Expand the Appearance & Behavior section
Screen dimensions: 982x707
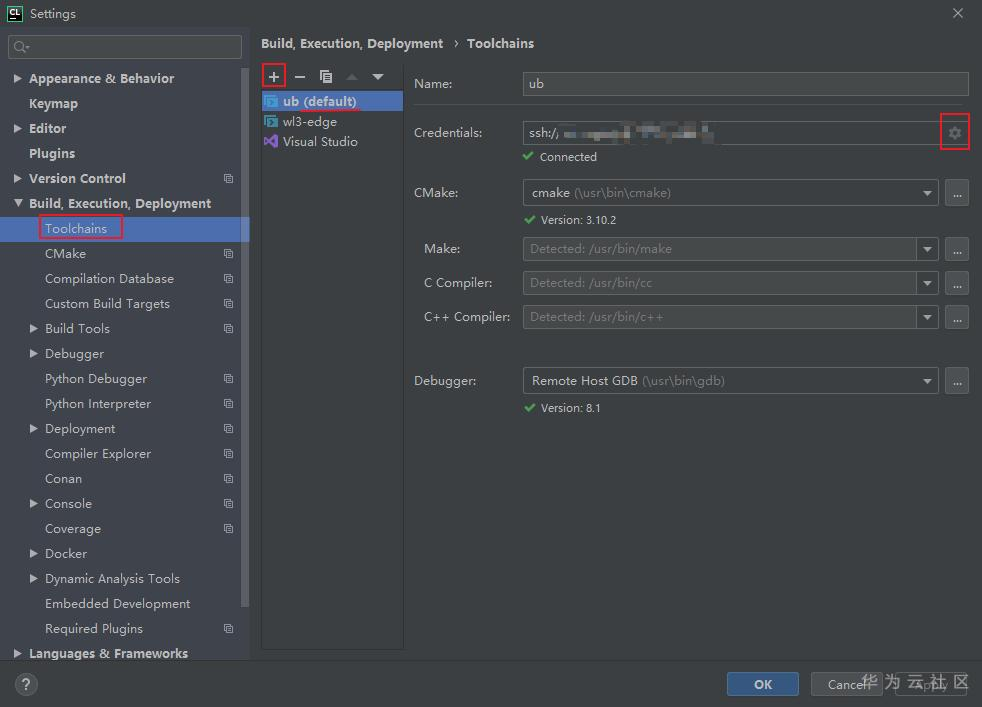click(x=18, y=78)
